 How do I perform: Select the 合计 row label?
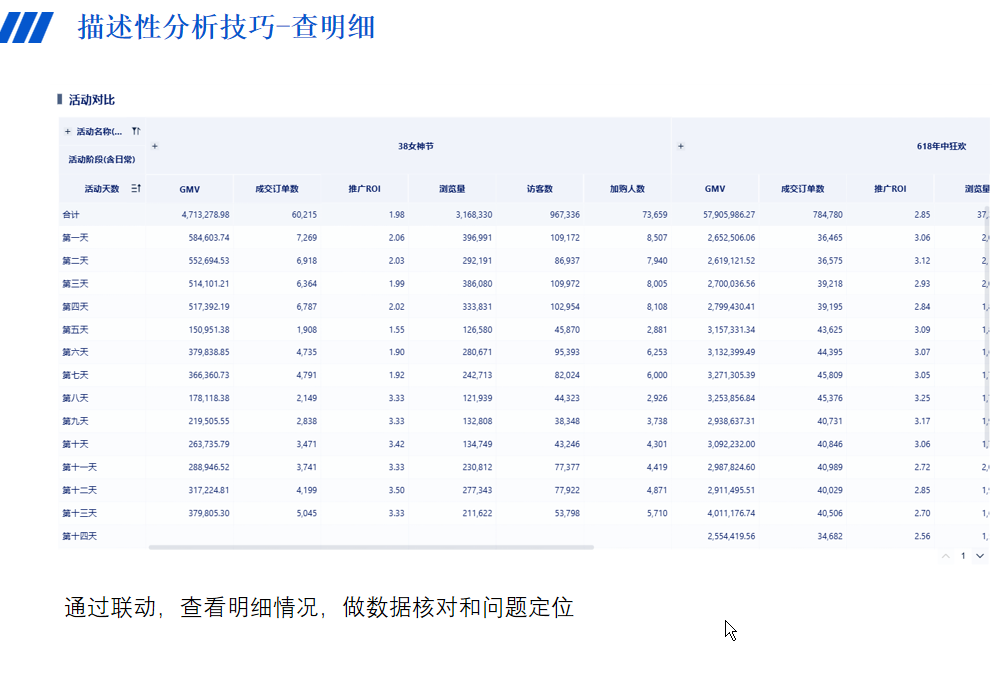click(71, 215)
